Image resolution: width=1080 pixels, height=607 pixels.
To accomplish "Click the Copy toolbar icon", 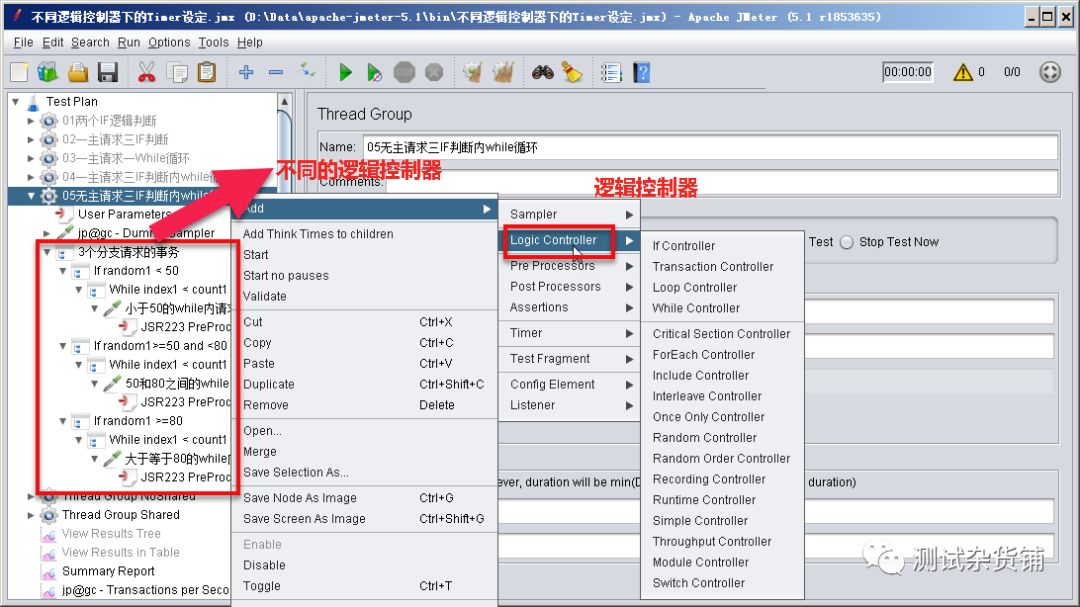I will point(177,72).
